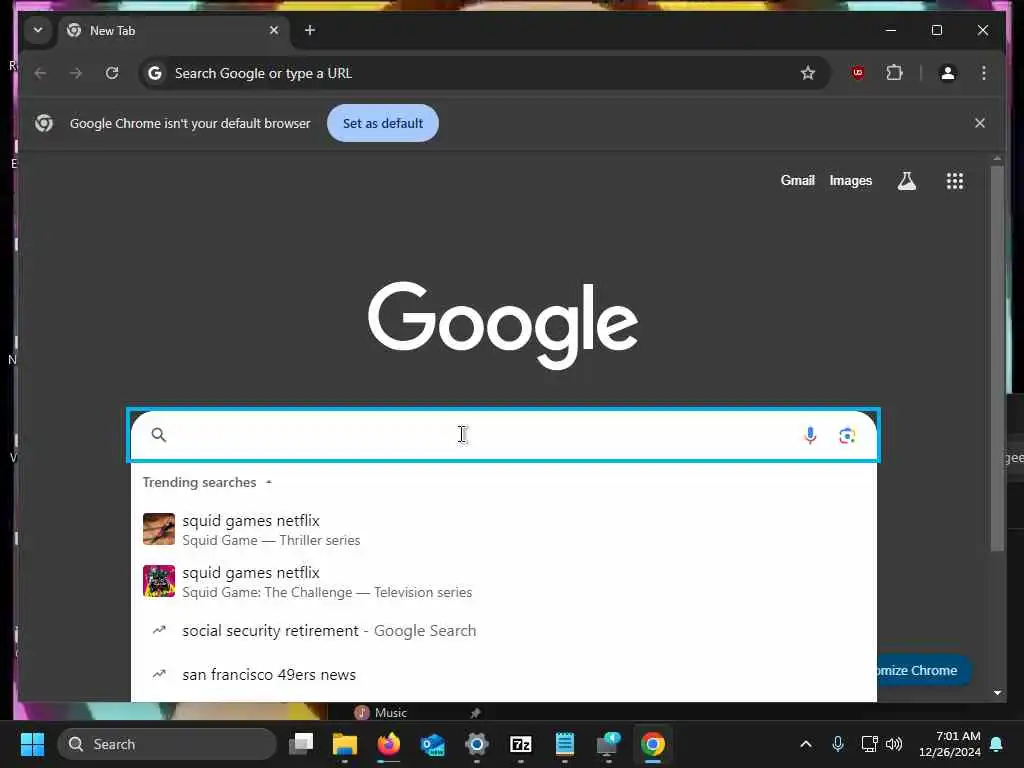Open the Google apps grid
Screen dimensions: 1024x768
955,181
